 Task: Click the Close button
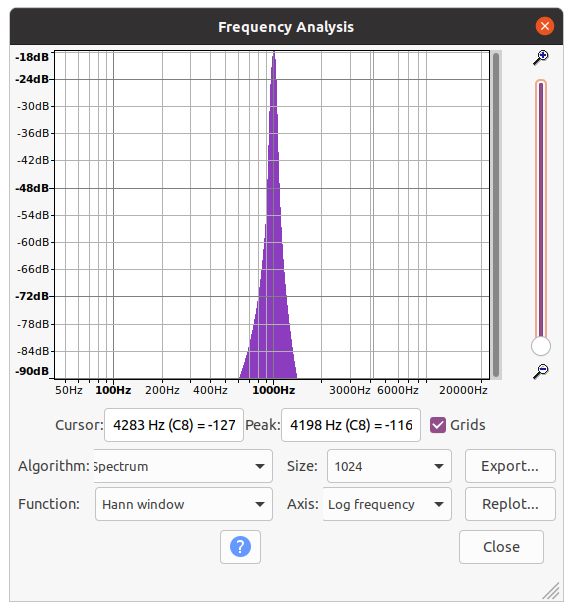click(501, 547)
